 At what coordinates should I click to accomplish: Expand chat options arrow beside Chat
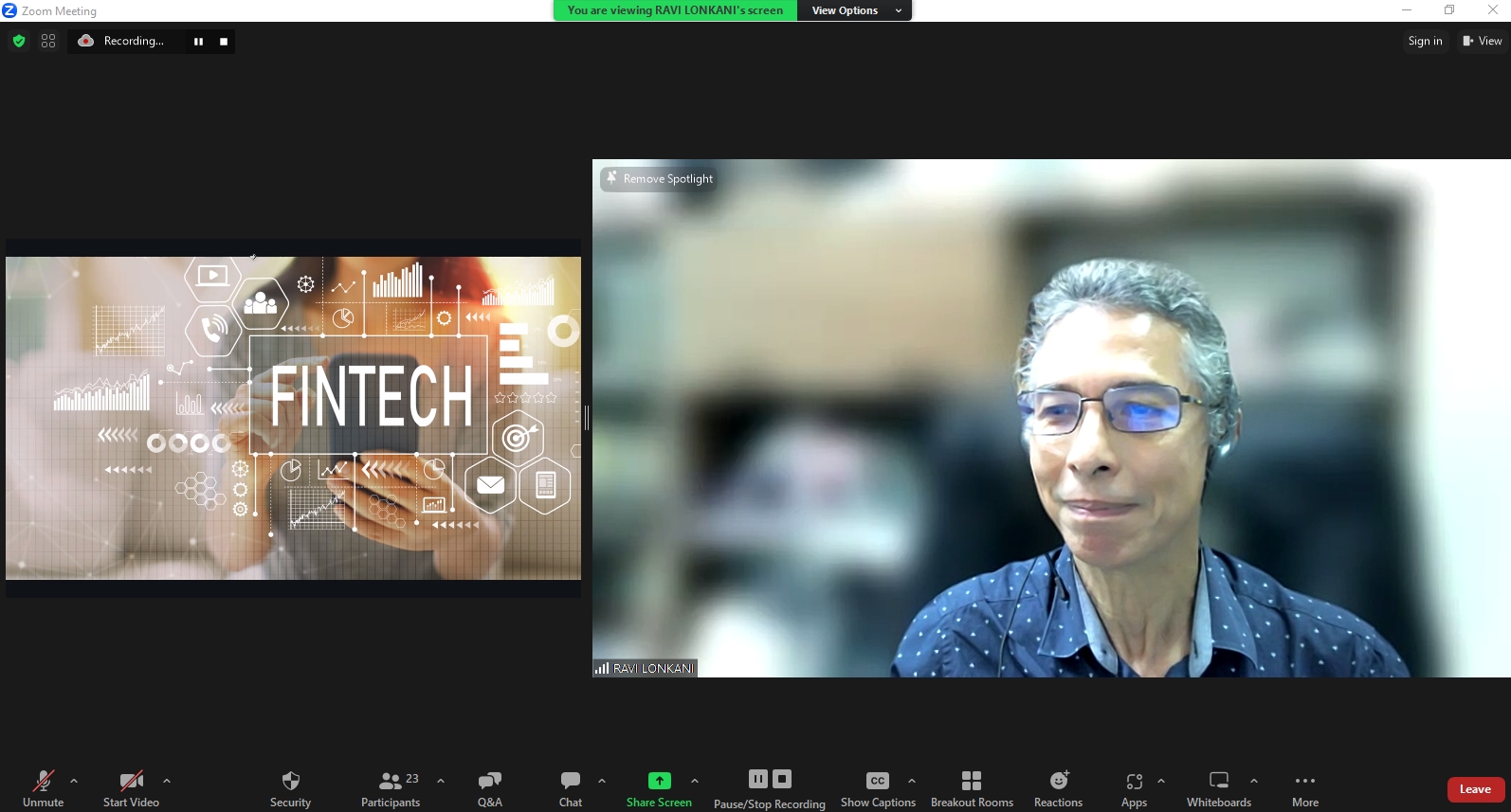[602, 781]
